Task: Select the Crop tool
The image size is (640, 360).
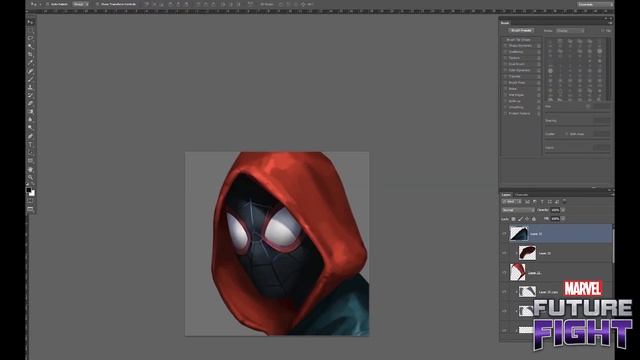Action: click(31, 54)
